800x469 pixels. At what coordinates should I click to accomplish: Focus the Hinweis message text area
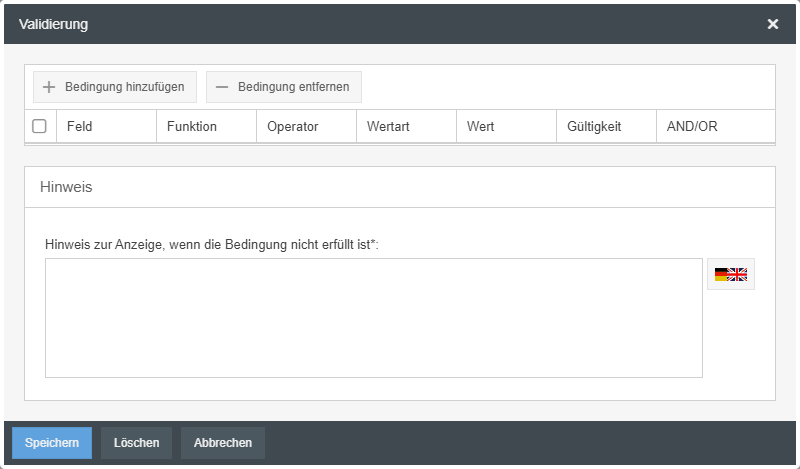(373, 318)
